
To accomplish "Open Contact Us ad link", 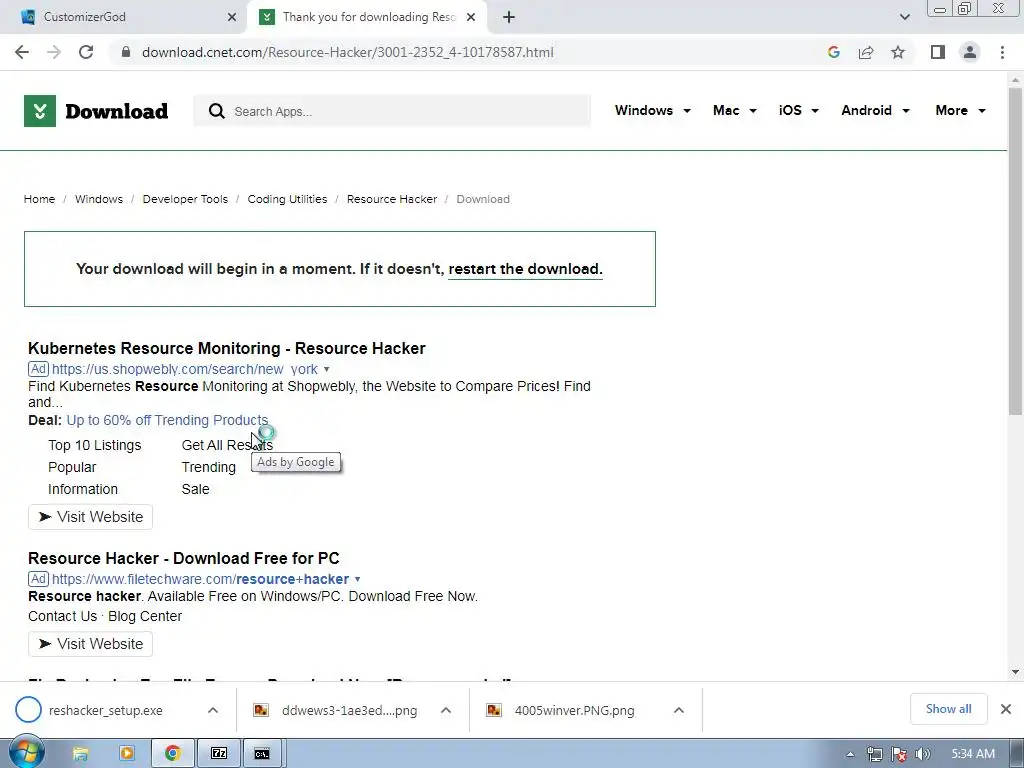I will (62, 616).
